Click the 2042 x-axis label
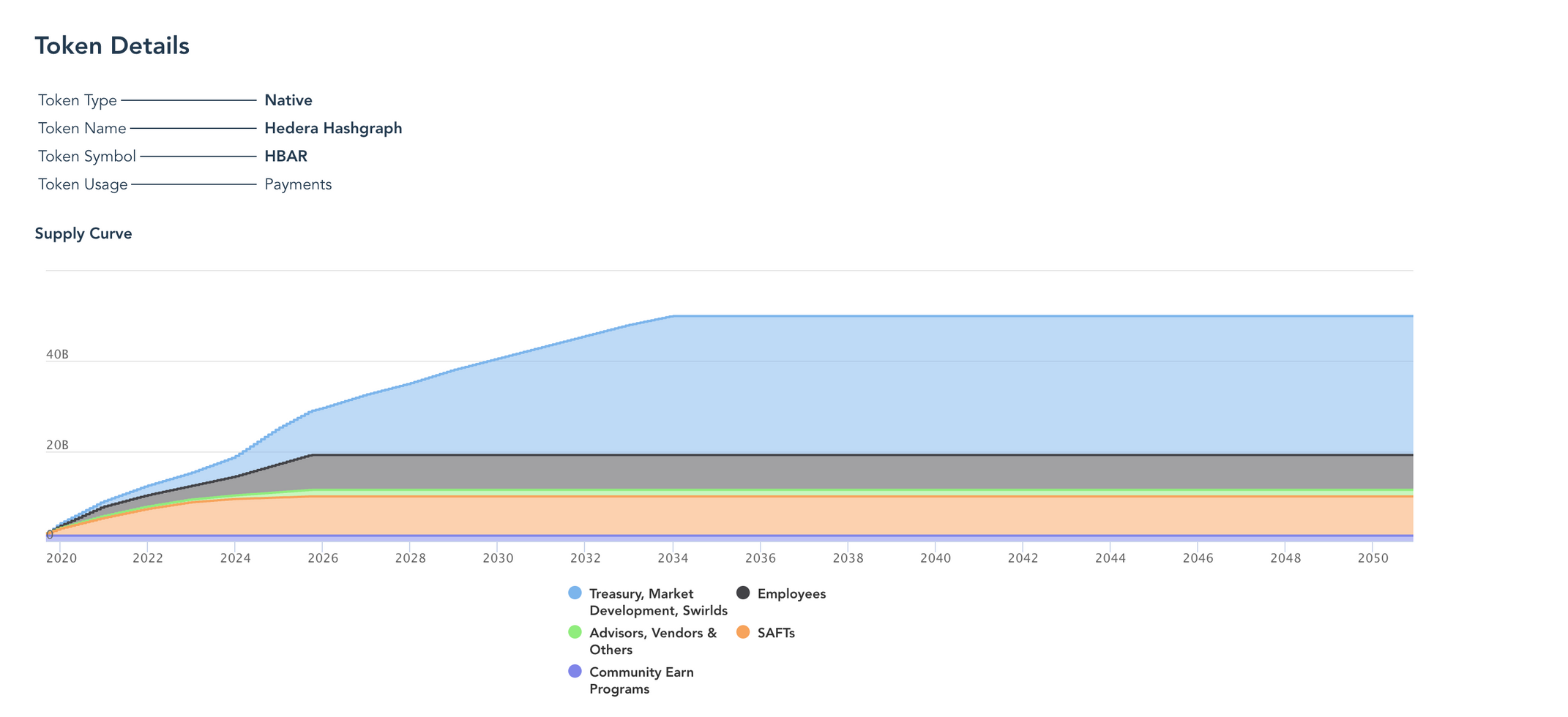Image resolution: width=1568 pixels, height=717 pixels. point(1023,558)
